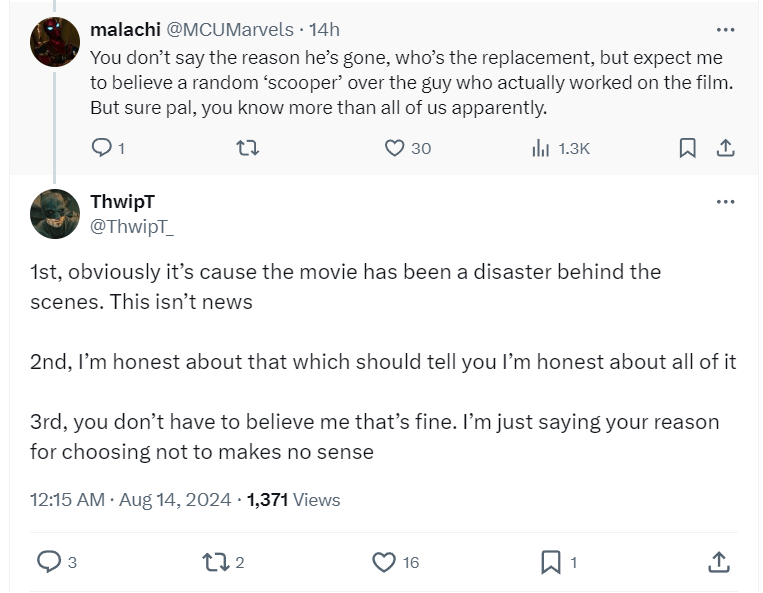Reply to malachi's tweet
This screenshot has height=593, width=763.
coord(102,148)
